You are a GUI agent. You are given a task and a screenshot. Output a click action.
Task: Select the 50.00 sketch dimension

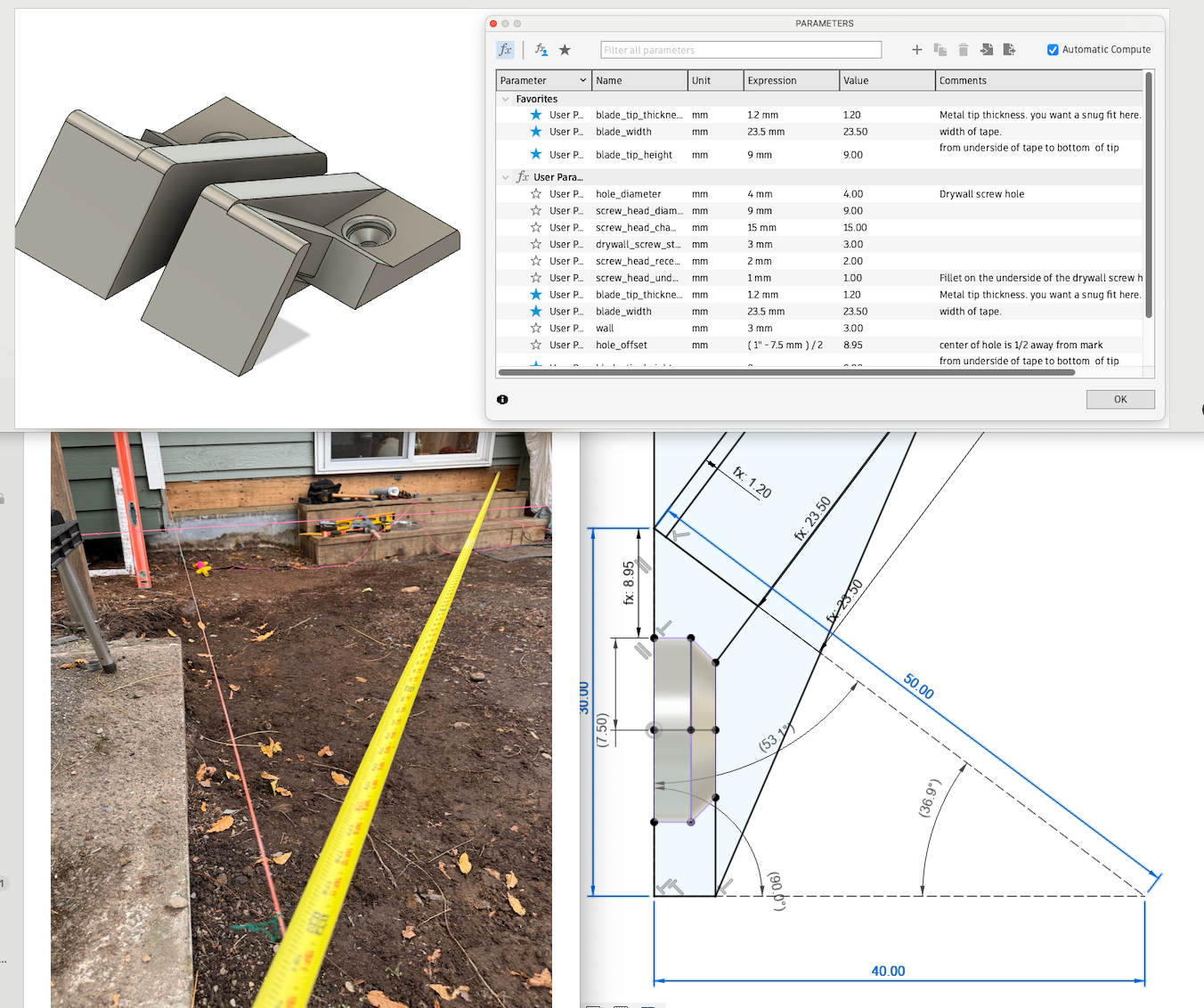(x=919, y=687)
